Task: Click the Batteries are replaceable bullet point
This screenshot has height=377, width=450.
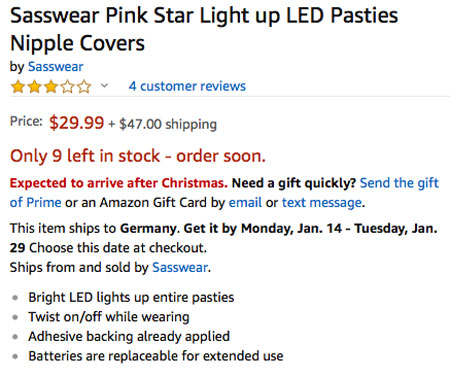Action: click(156, 356)
